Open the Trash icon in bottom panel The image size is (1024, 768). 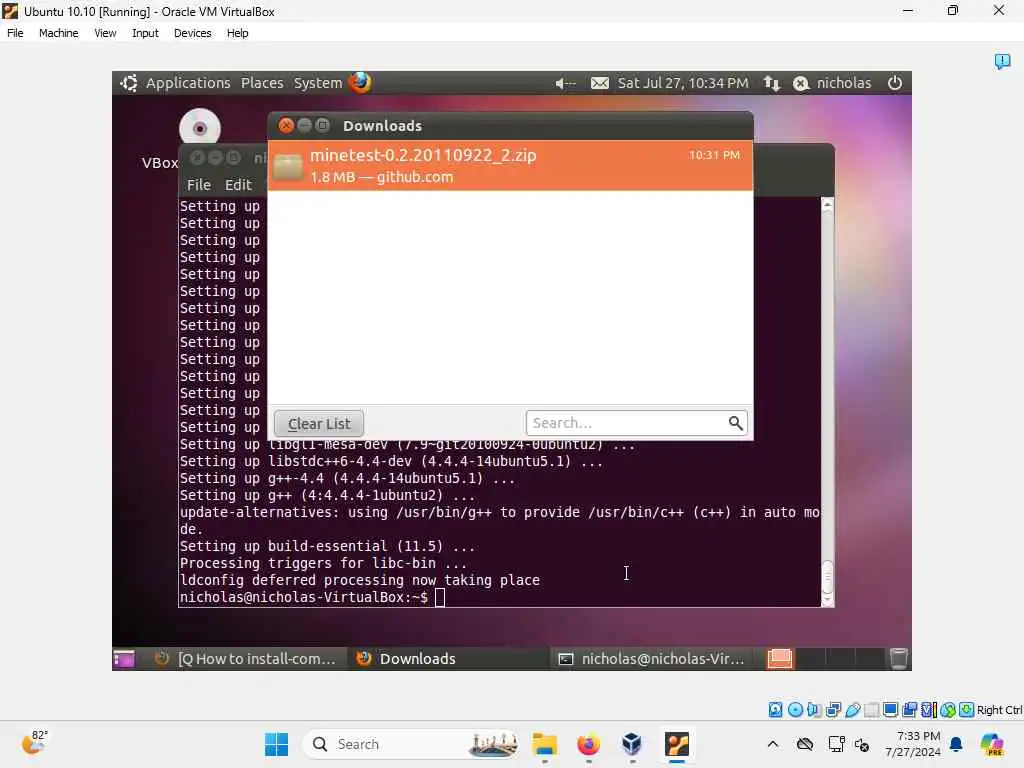[899, 659]
